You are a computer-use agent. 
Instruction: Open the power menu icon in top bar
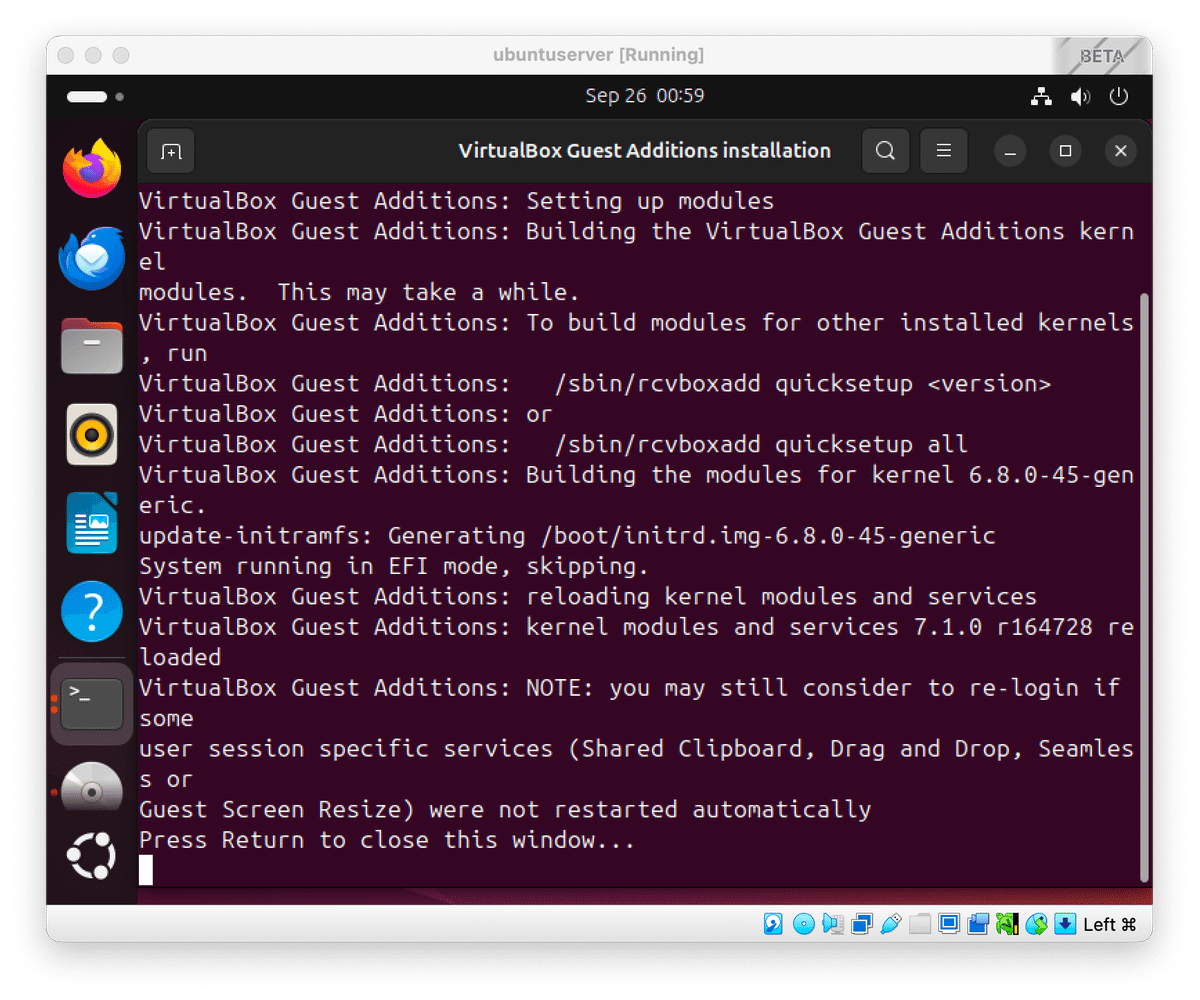(x=1119, y=97)
